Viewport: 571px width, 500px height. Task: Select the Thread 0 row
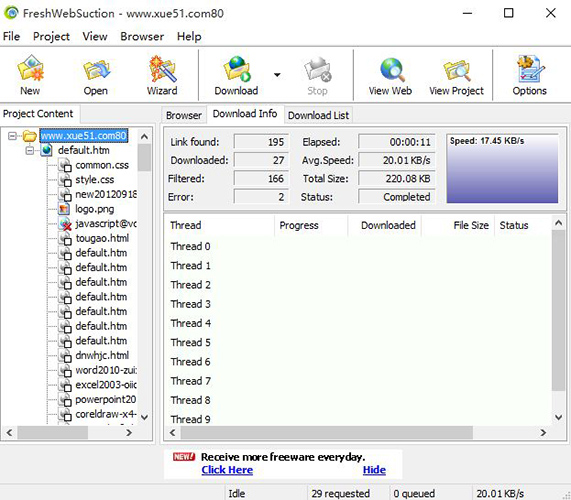coord(359,247)
